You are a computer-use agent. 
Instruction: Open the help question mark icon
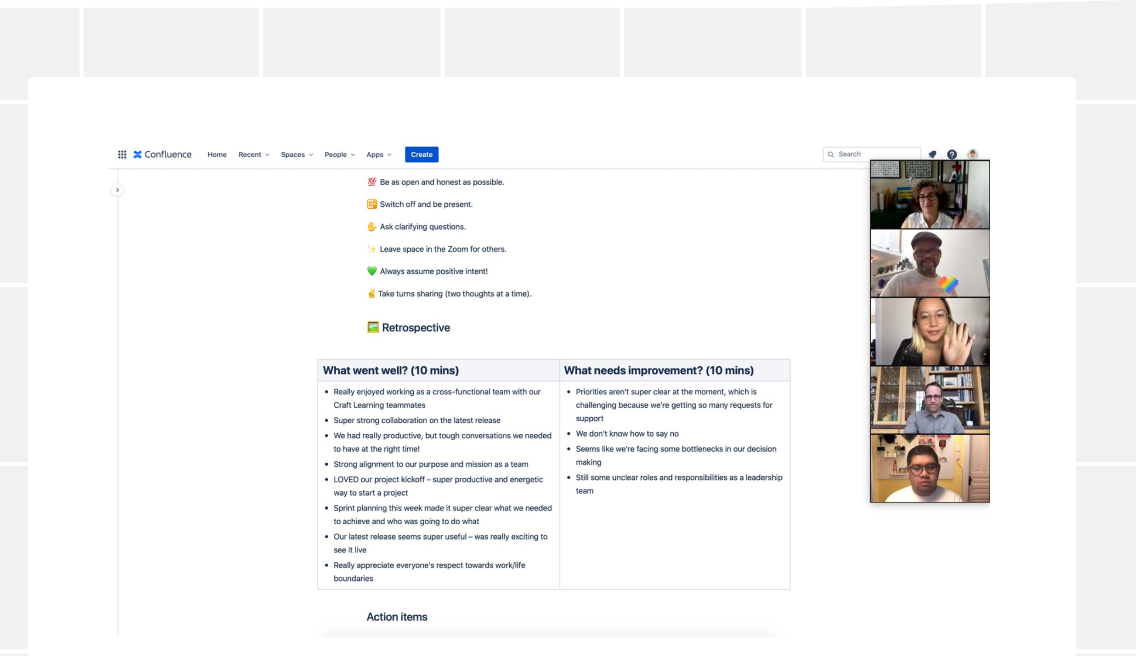(952, 154)
